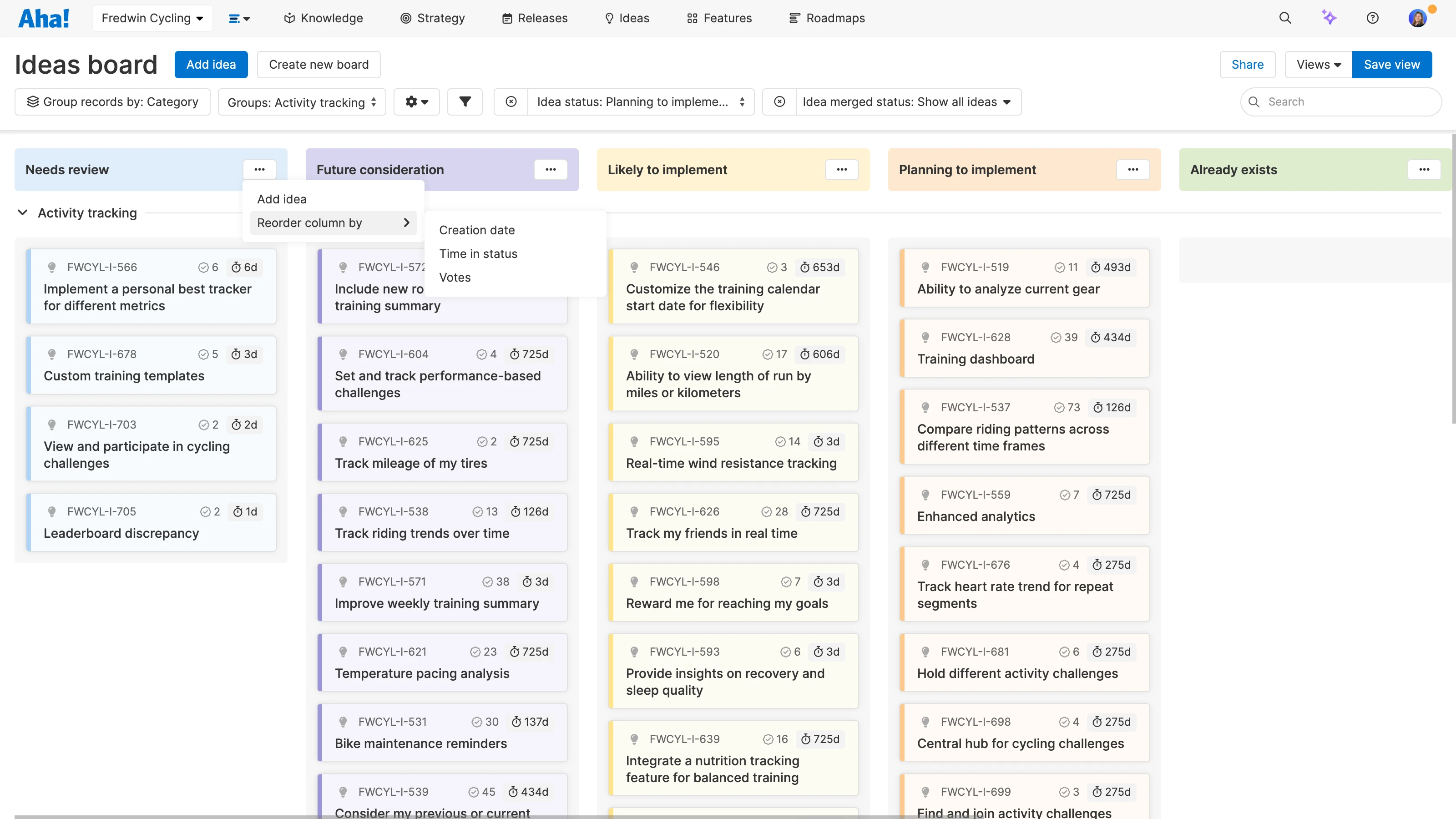
Task: Open the Groups: Activity tracking selector
Action: (302, 102)
